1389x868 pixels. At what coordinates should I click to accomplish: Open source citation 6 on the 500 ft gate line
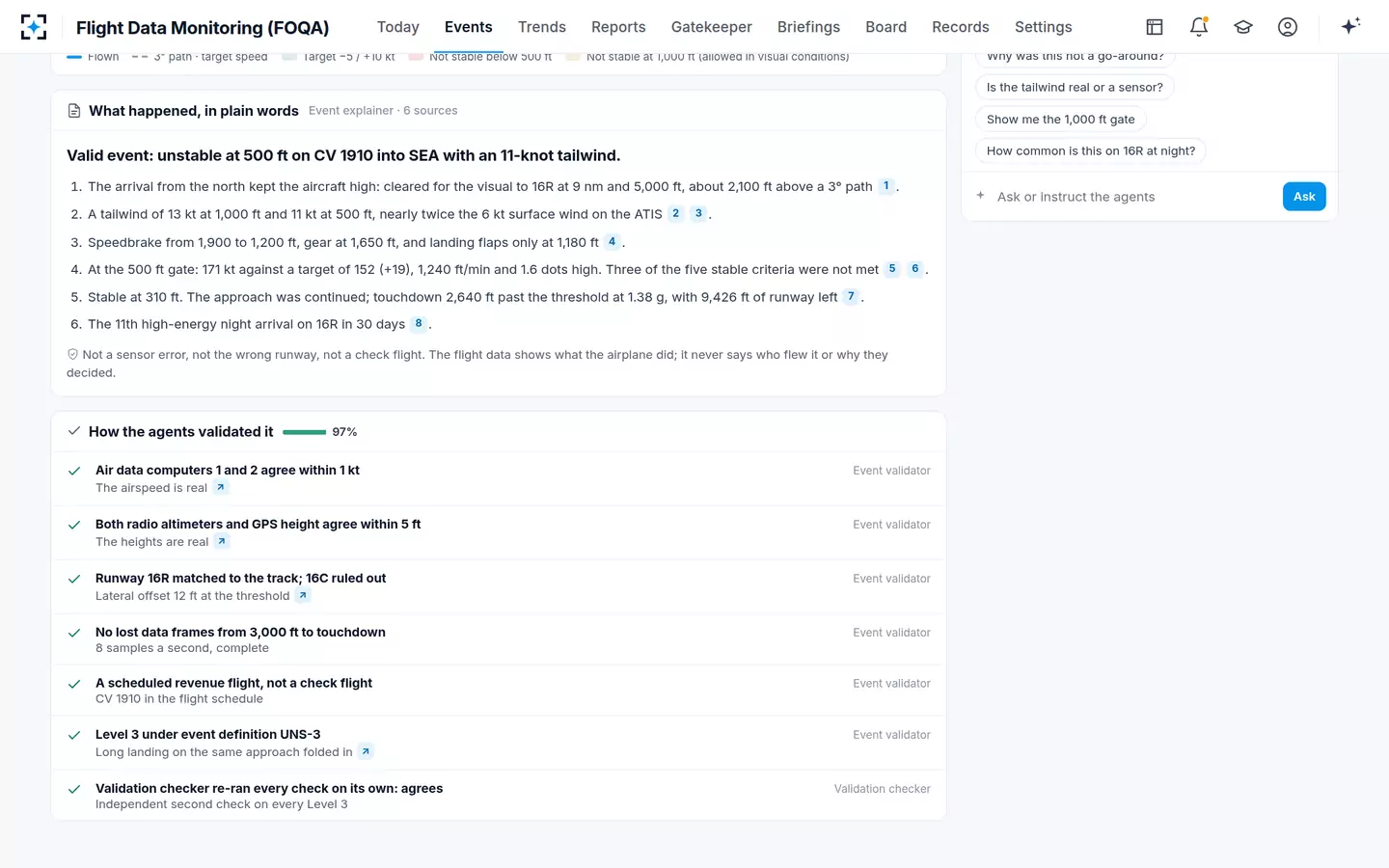click(x=915, y=269)
